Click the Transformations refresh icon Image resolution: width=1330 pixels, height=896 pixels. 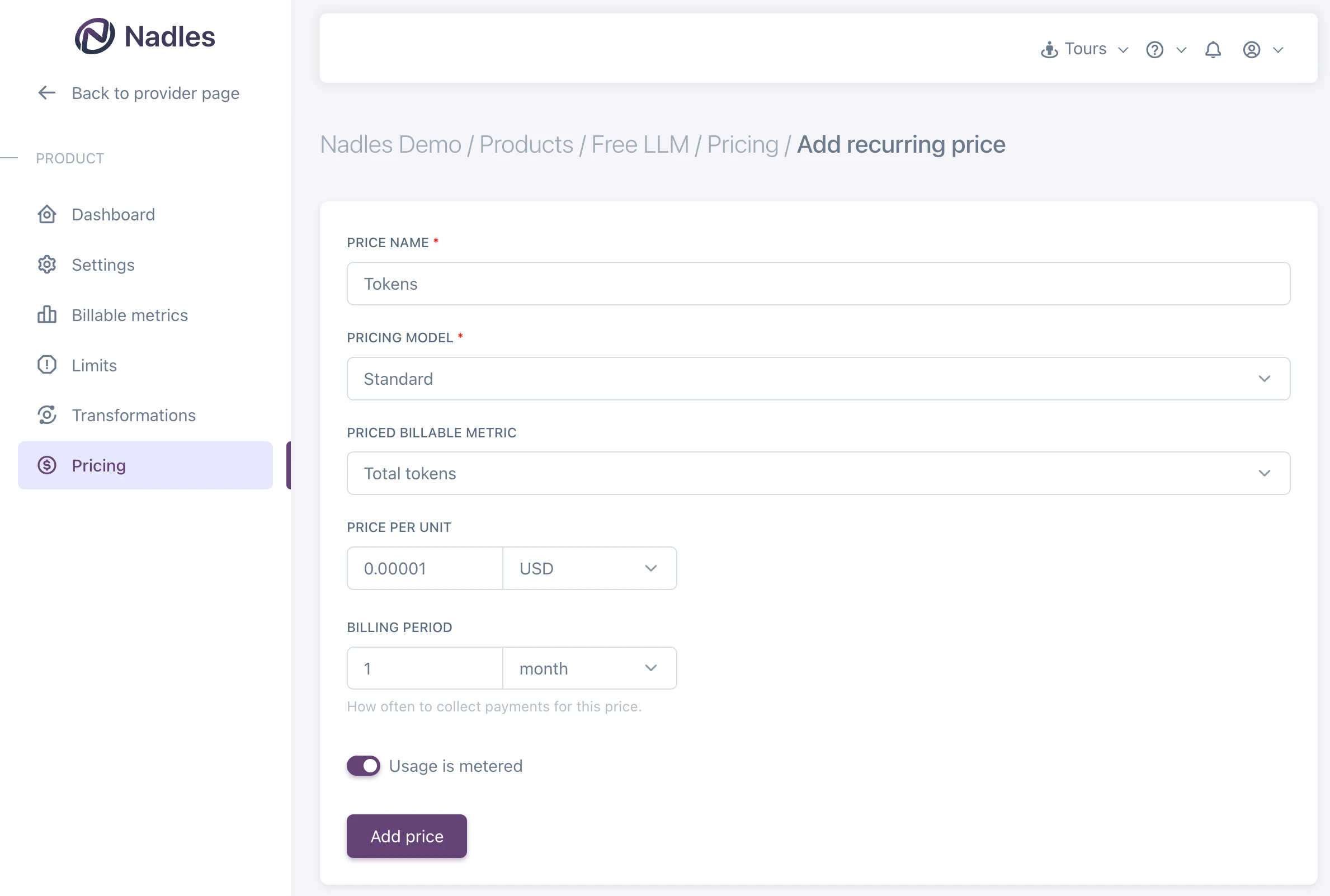pyautogui.click(x=46, y=416)
